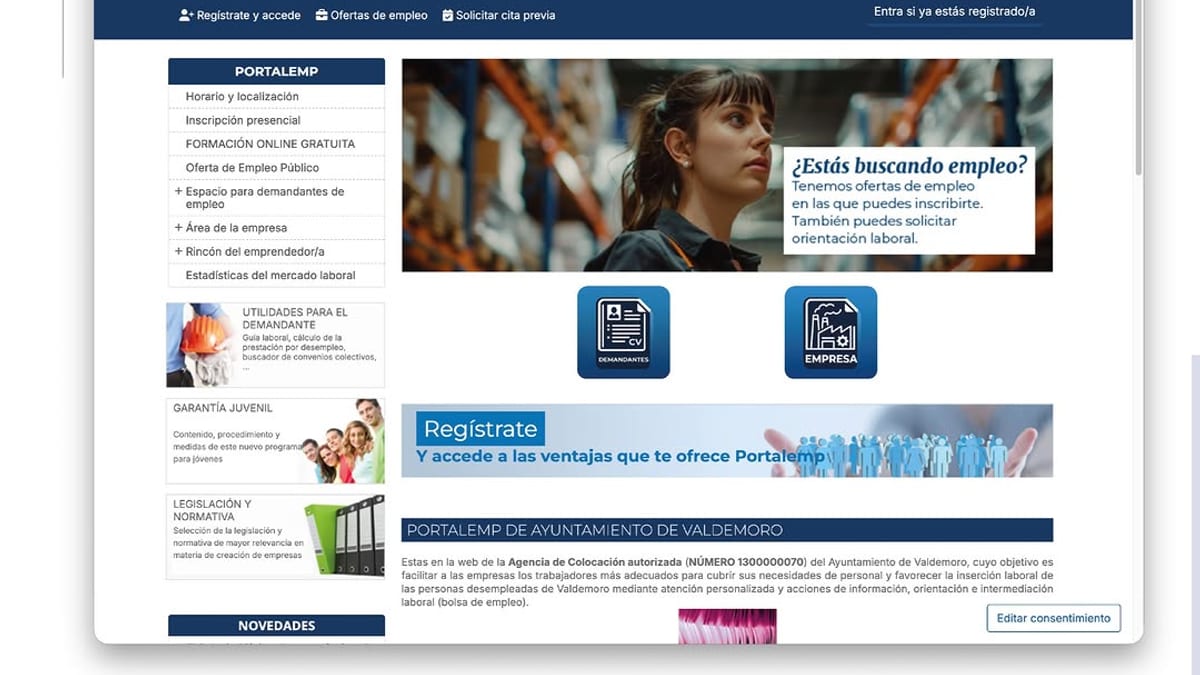Open the Empresa factory icon
Screen dimensions: 1200x675
coord(831,332)
